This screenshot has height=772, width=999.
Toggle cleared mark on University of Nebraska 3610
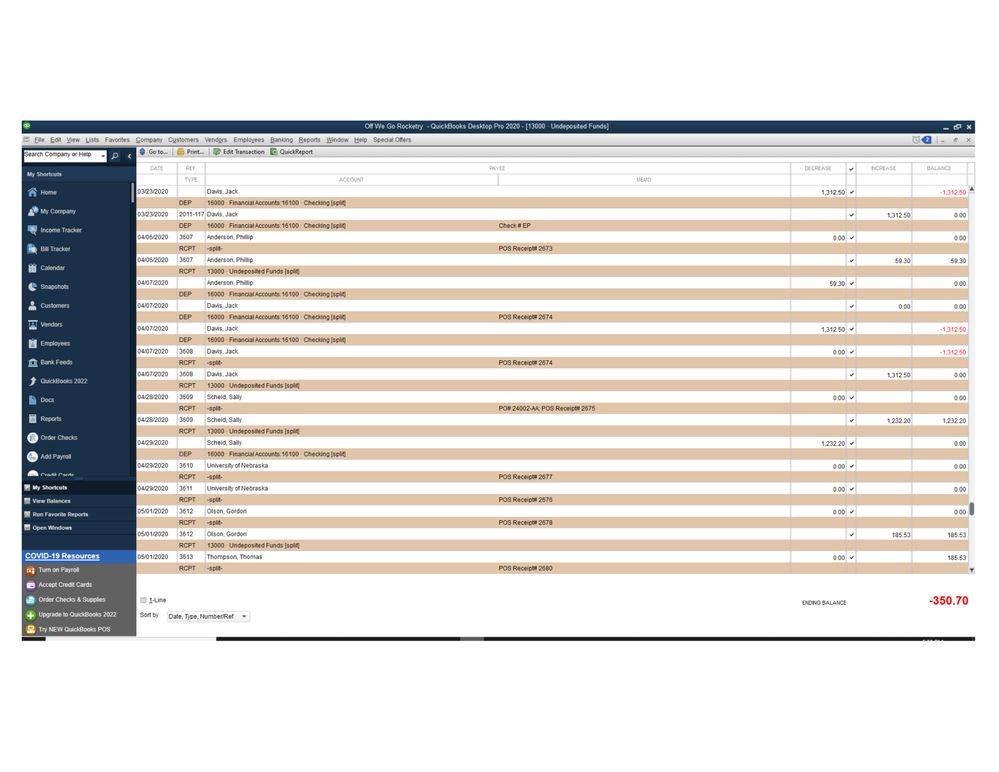pyautogui.click(x=851, y=466)
